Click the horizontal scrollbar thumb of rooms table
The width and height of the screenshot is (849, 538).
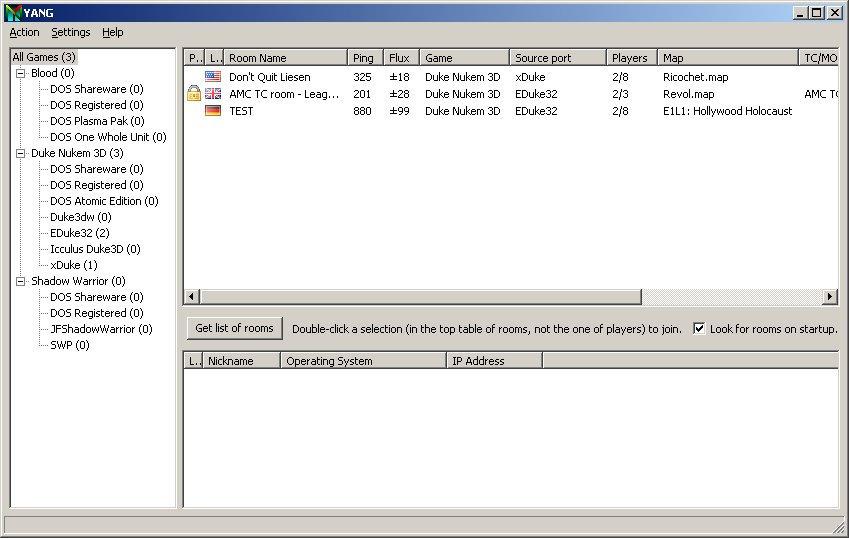(x=420, y=297)
